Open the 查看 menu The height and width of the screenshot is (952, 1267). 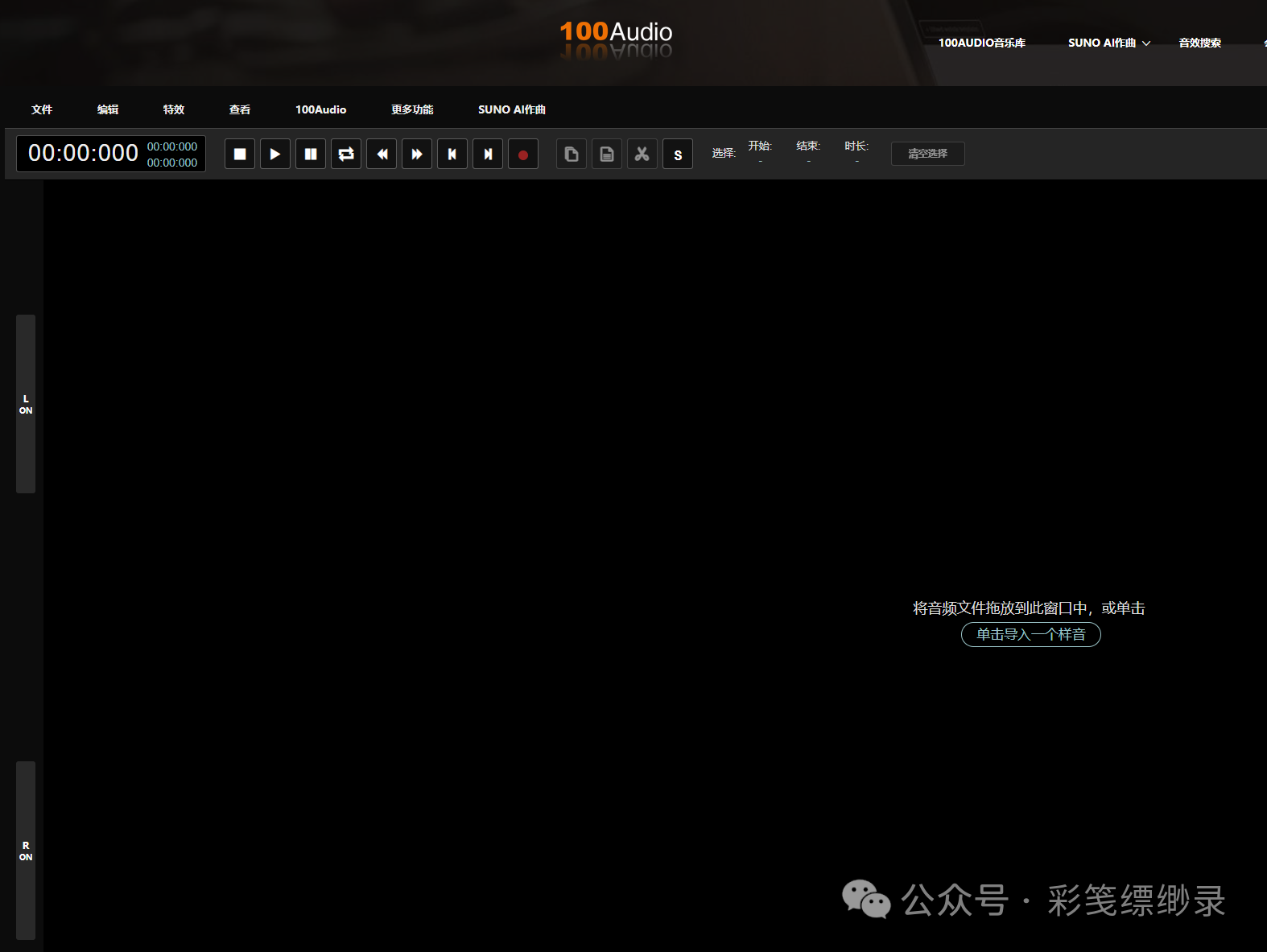tap(240, 109)
